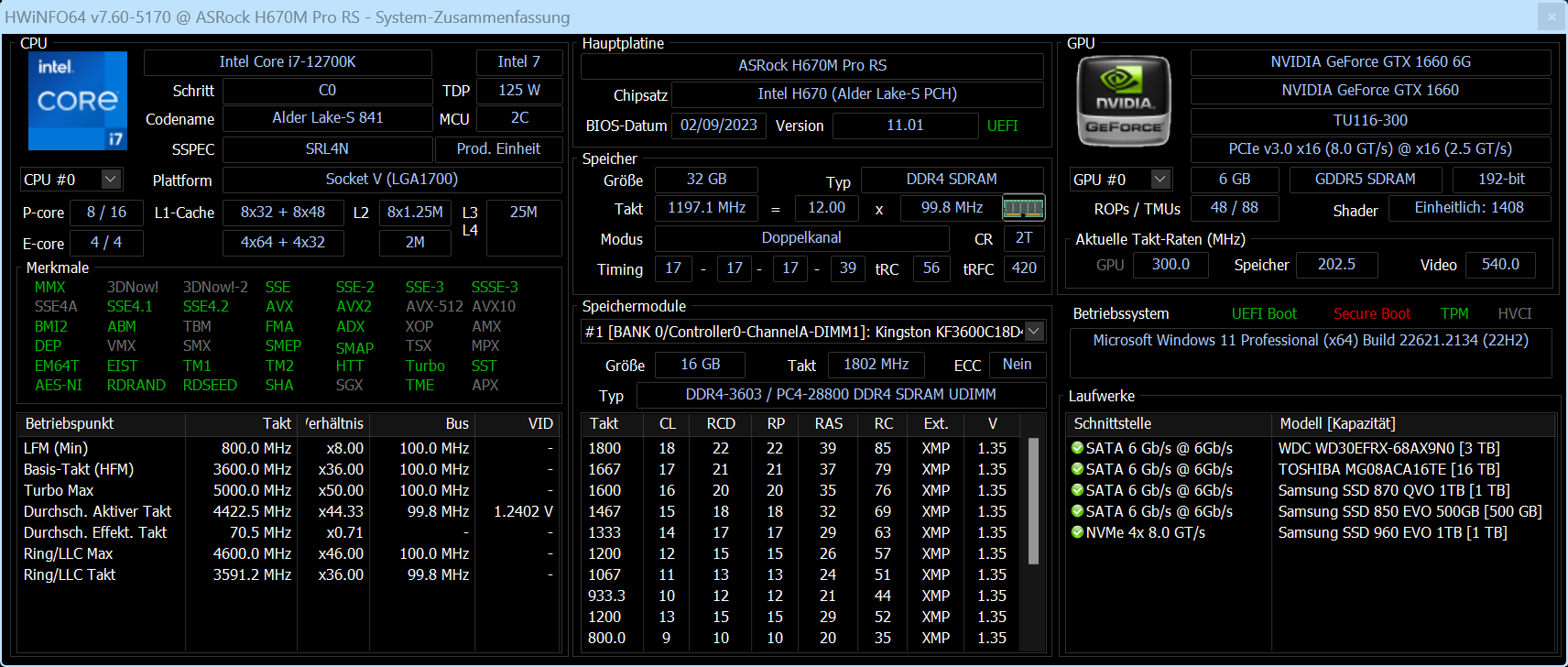Viewport: 1568px width, 667px height.
Task: Open the GPU #0 selector dropdown
Action: coord(1160,180)
